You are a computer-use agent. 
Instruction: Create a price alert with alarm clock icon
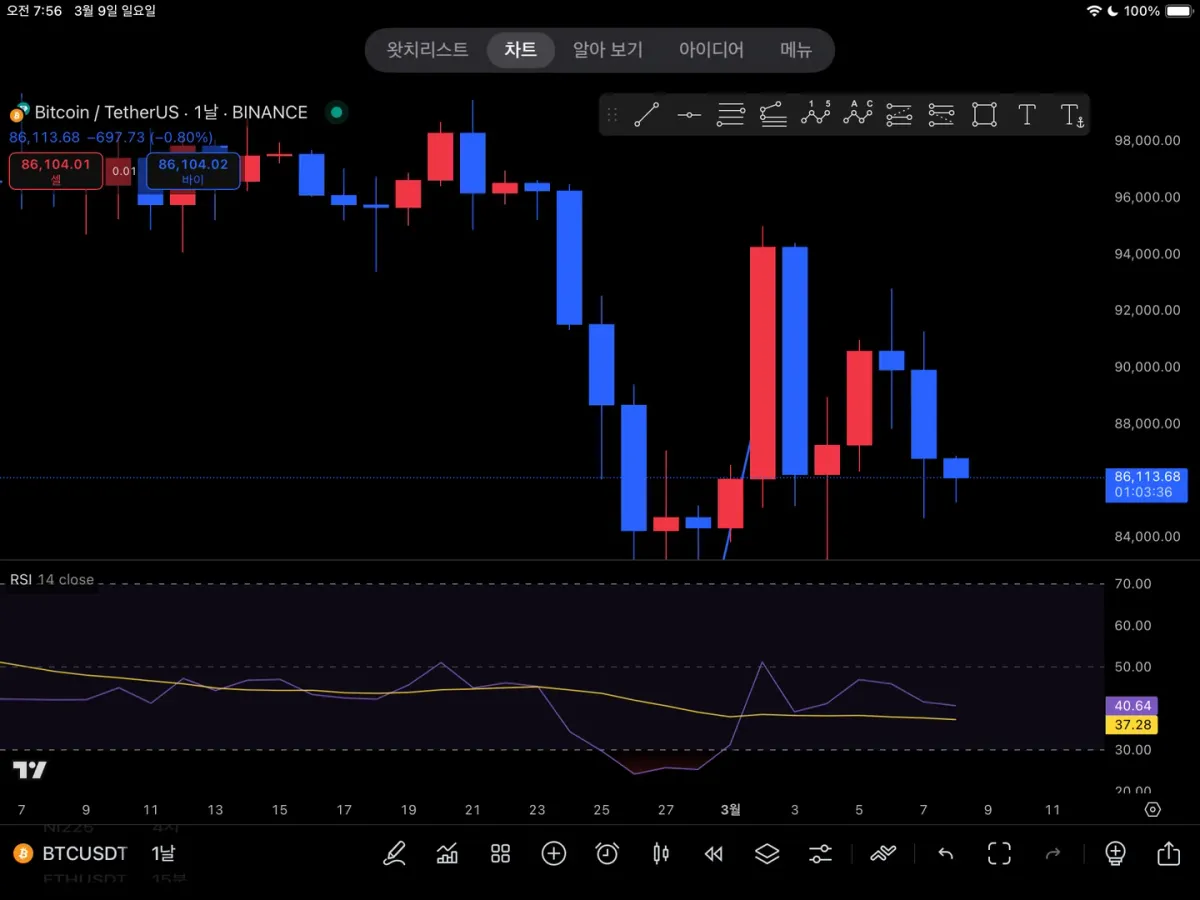[x=607, y=853]
